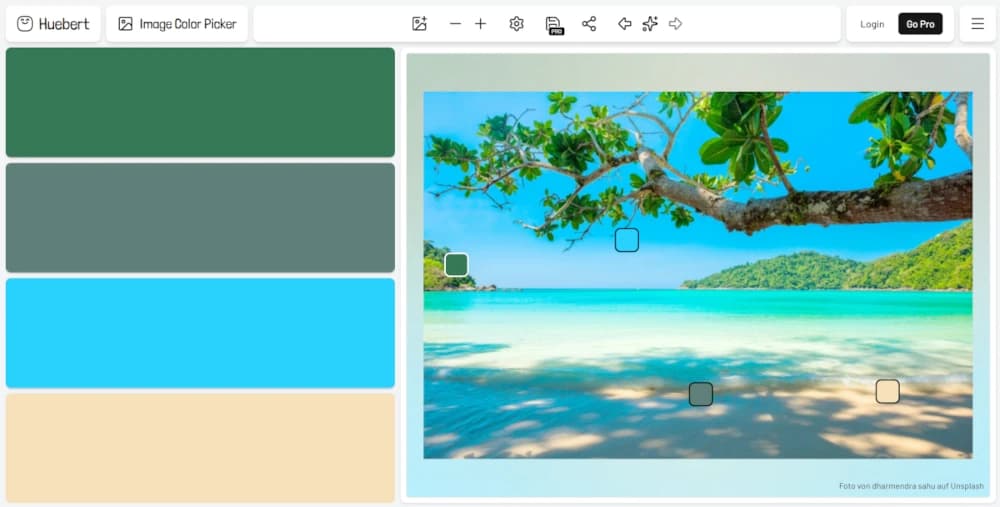Save the palette with the PRO save icon
Viewport: 1000px width, 507px height.
[x=554, y=25]
